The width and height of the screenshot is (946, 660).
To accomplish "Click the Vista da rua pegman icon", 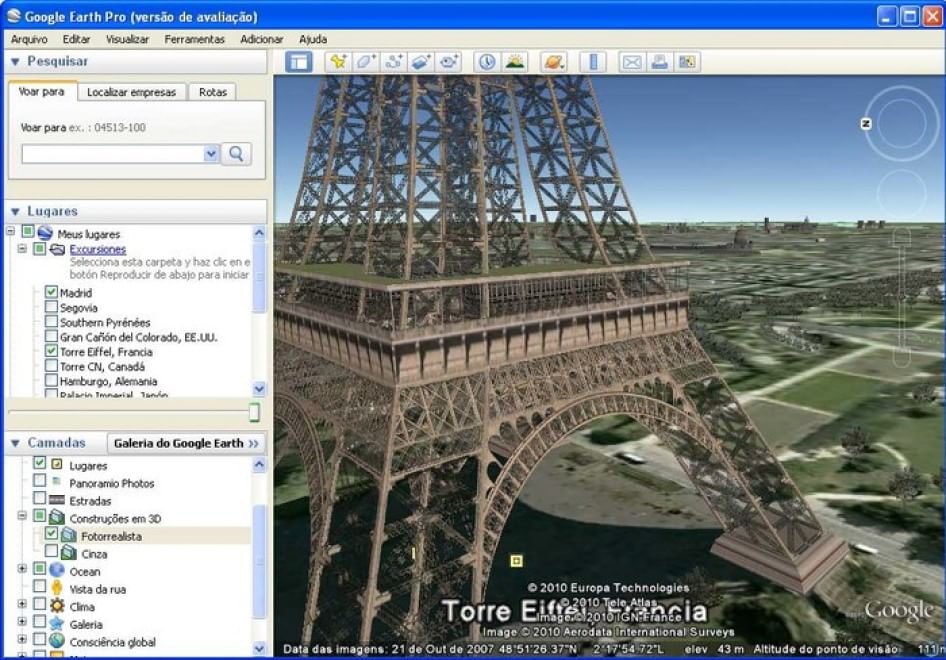I will (57, 588).
